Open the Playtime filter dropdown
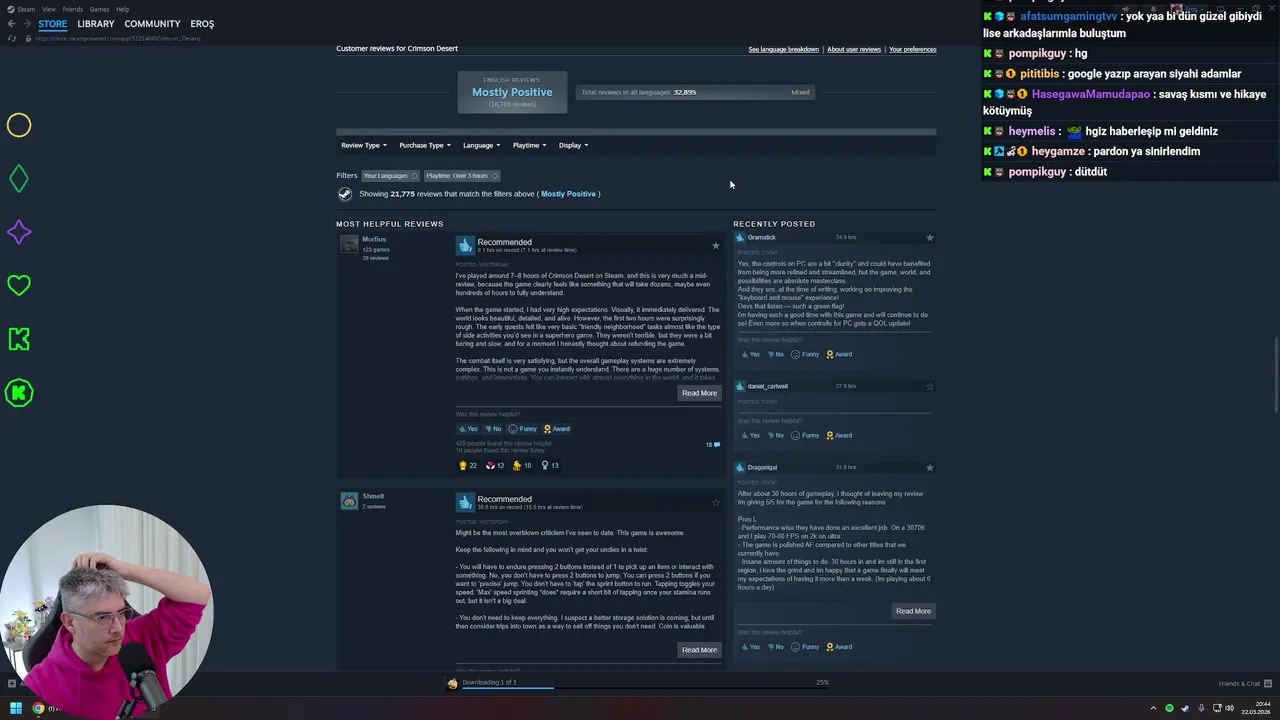 529,145
